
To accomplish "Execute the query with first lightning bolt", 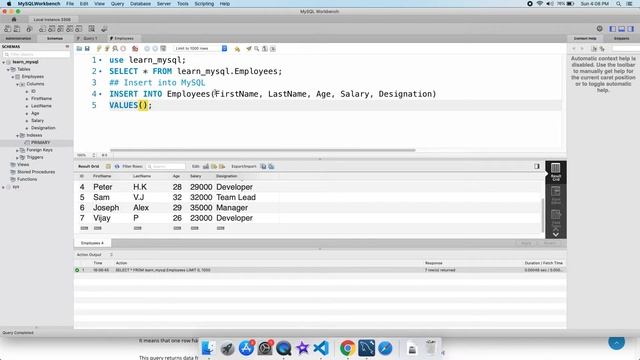I will (x=99, y=49).
